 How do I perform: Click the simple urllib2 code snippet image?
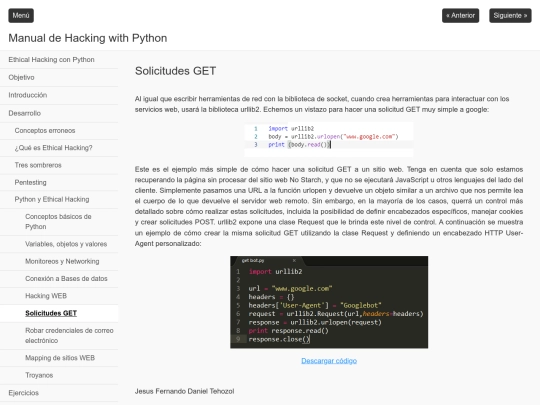click(x=329, y=139)
